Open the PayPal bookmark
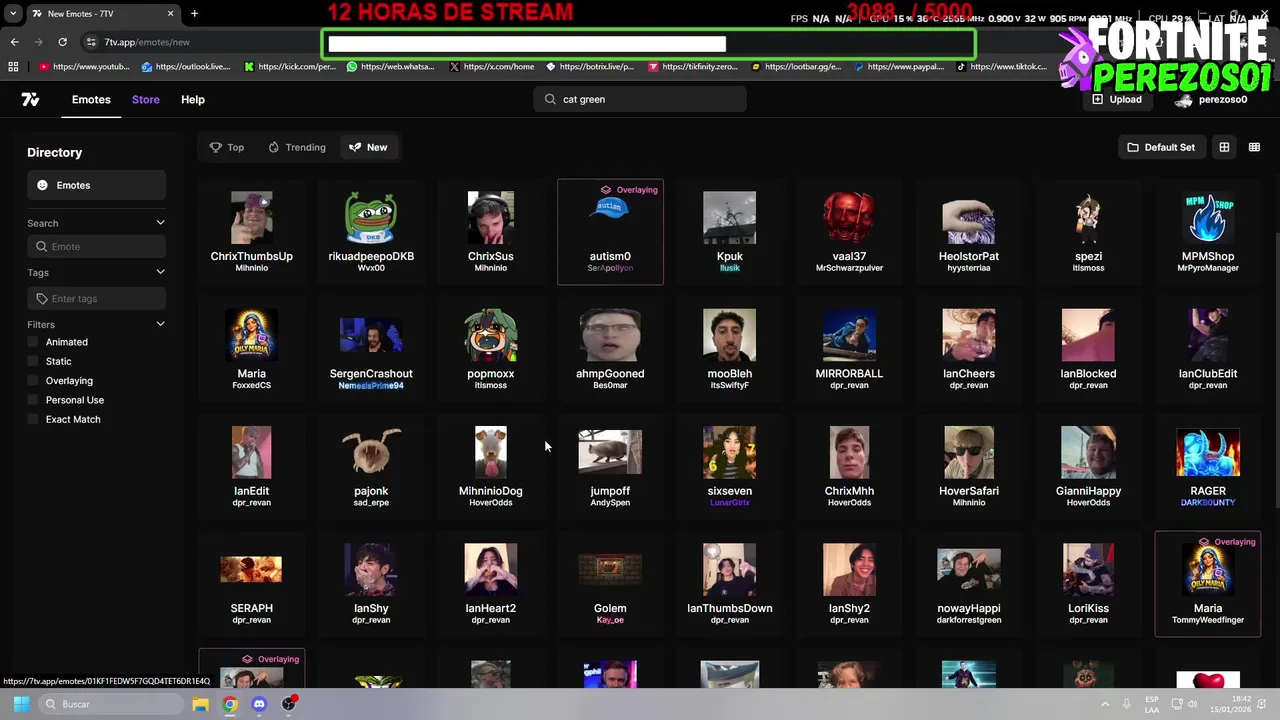1280x720 pixels. coord(898,67)
